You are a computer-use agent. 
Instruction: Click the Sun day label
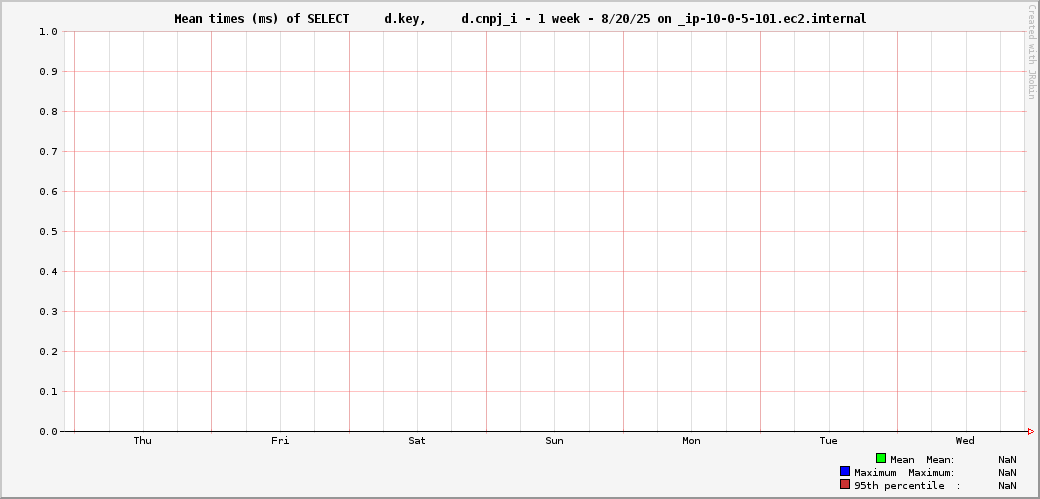[x=554, y=441]
